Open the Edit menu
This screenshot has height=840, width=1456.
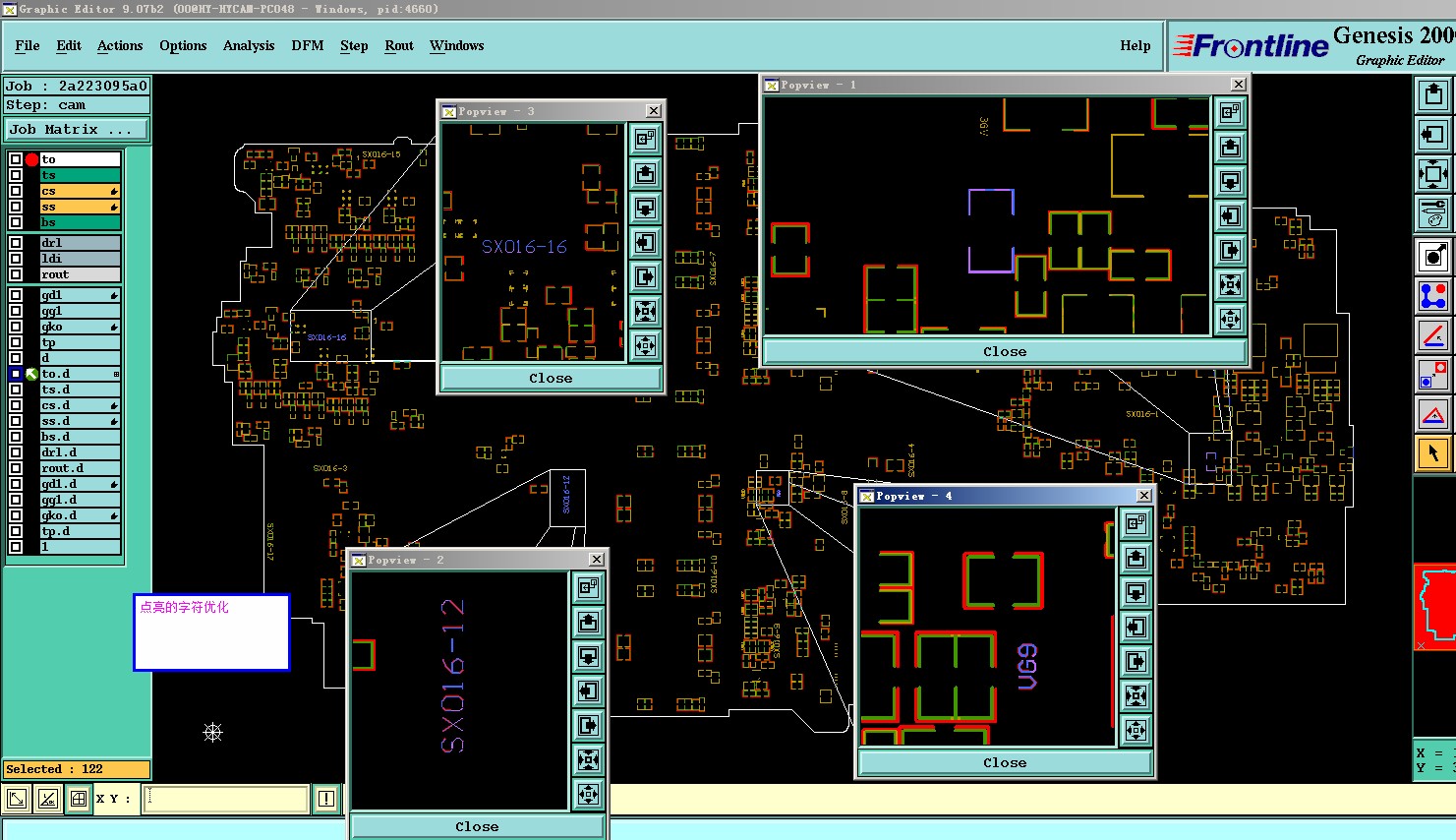pos(69,46)
